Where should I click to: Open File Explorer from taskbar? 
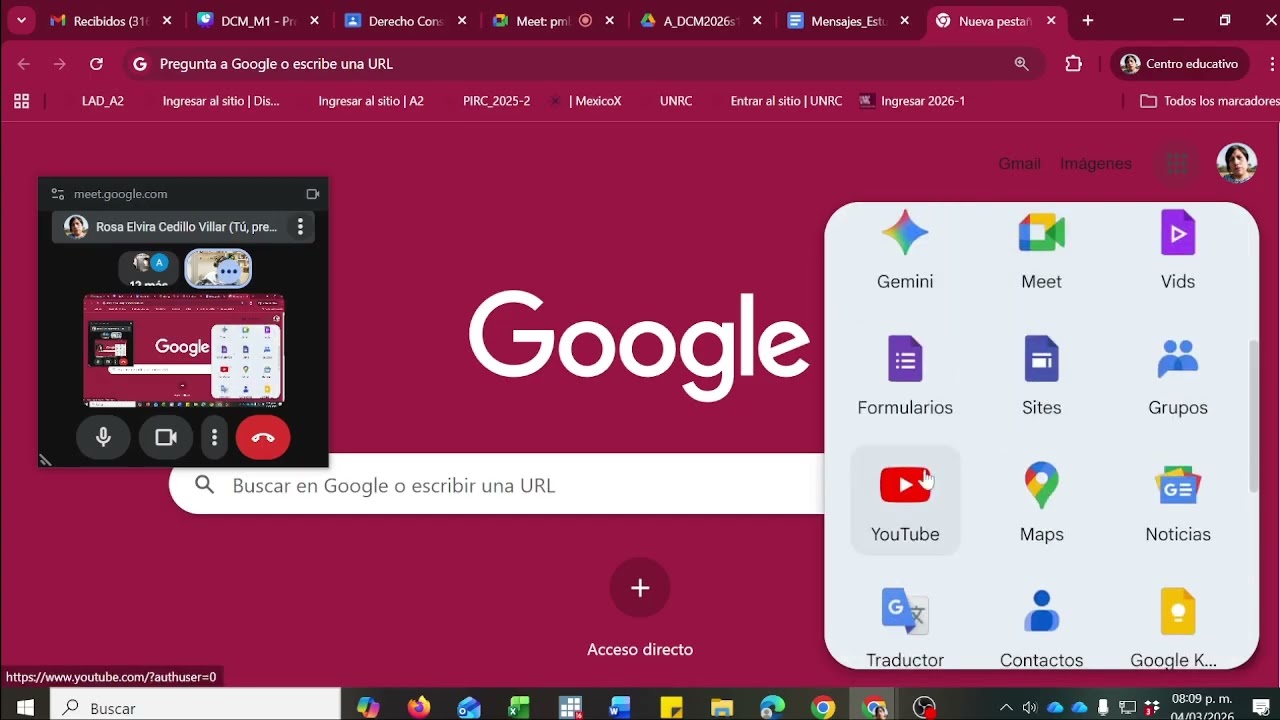[x=721, y=707]
